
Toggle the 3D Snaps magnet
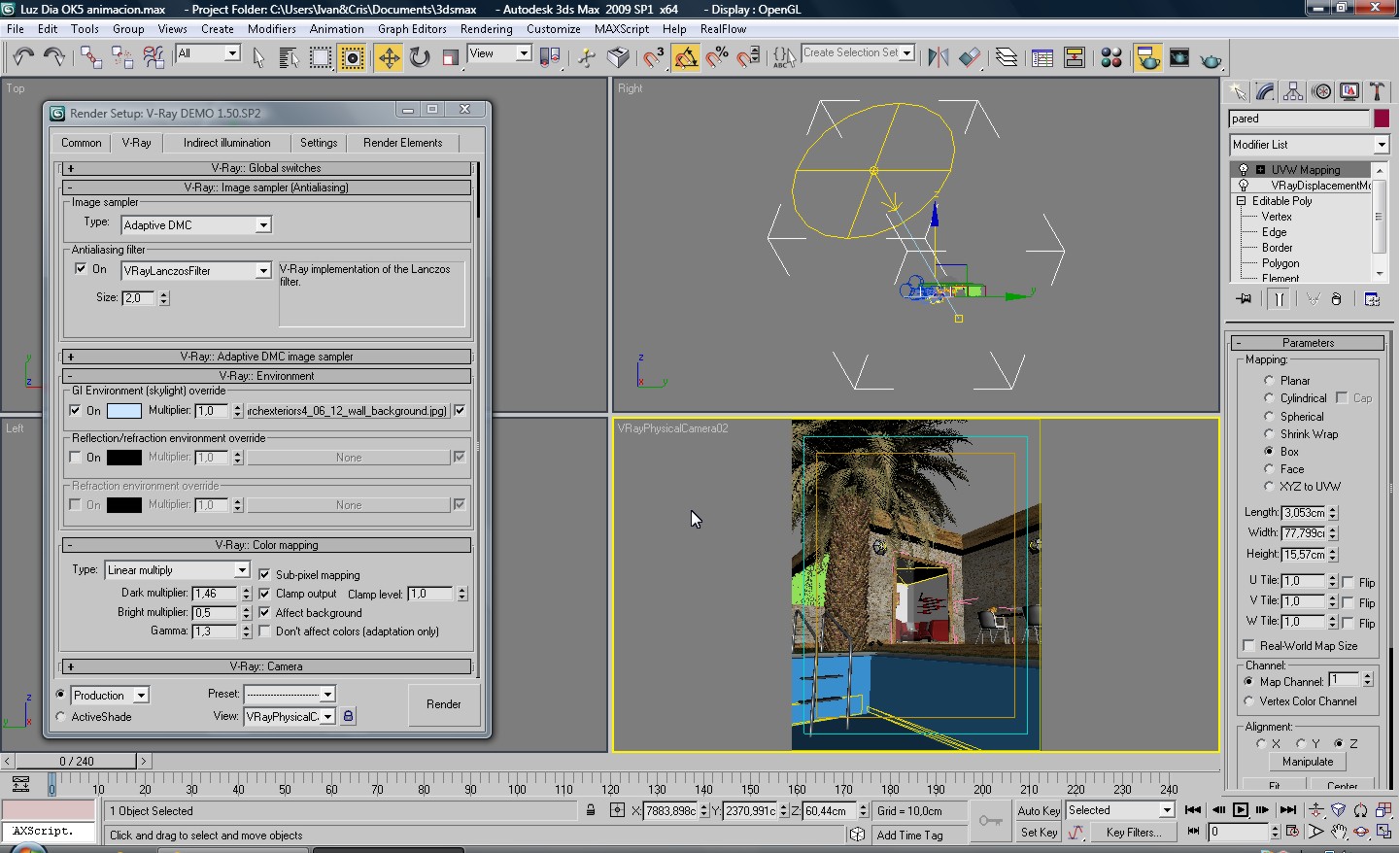tap(654, 58)
